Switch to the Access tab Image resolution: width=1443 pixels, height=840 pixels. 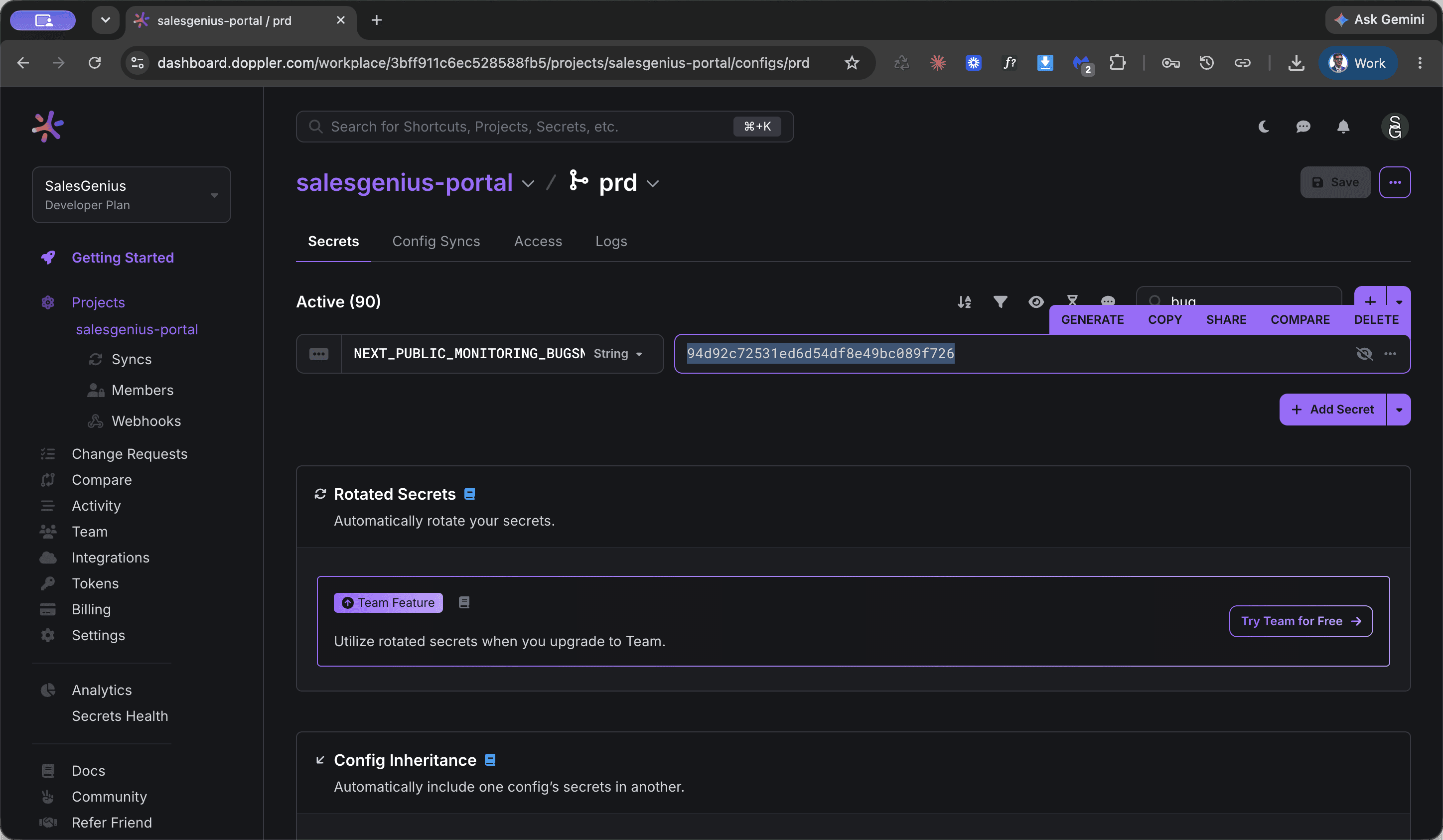538,242
